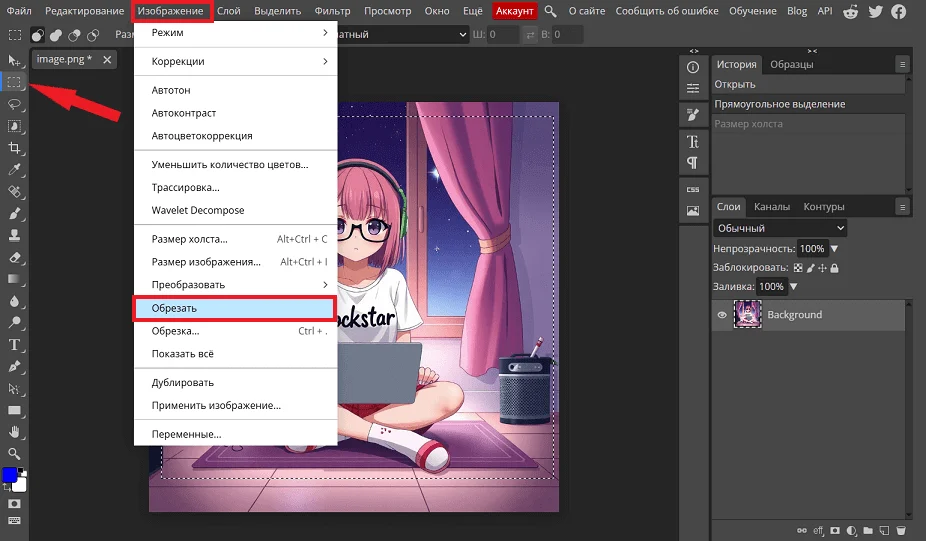
Task: Select the Hand pan tool
Action: coord(15,432)
